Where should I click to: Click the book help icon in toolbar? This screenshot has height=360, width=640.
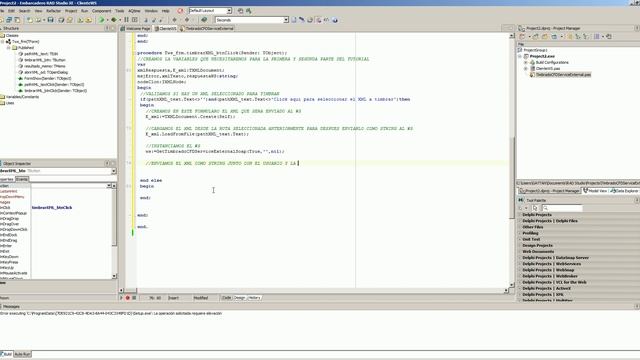tap(204, 20)
